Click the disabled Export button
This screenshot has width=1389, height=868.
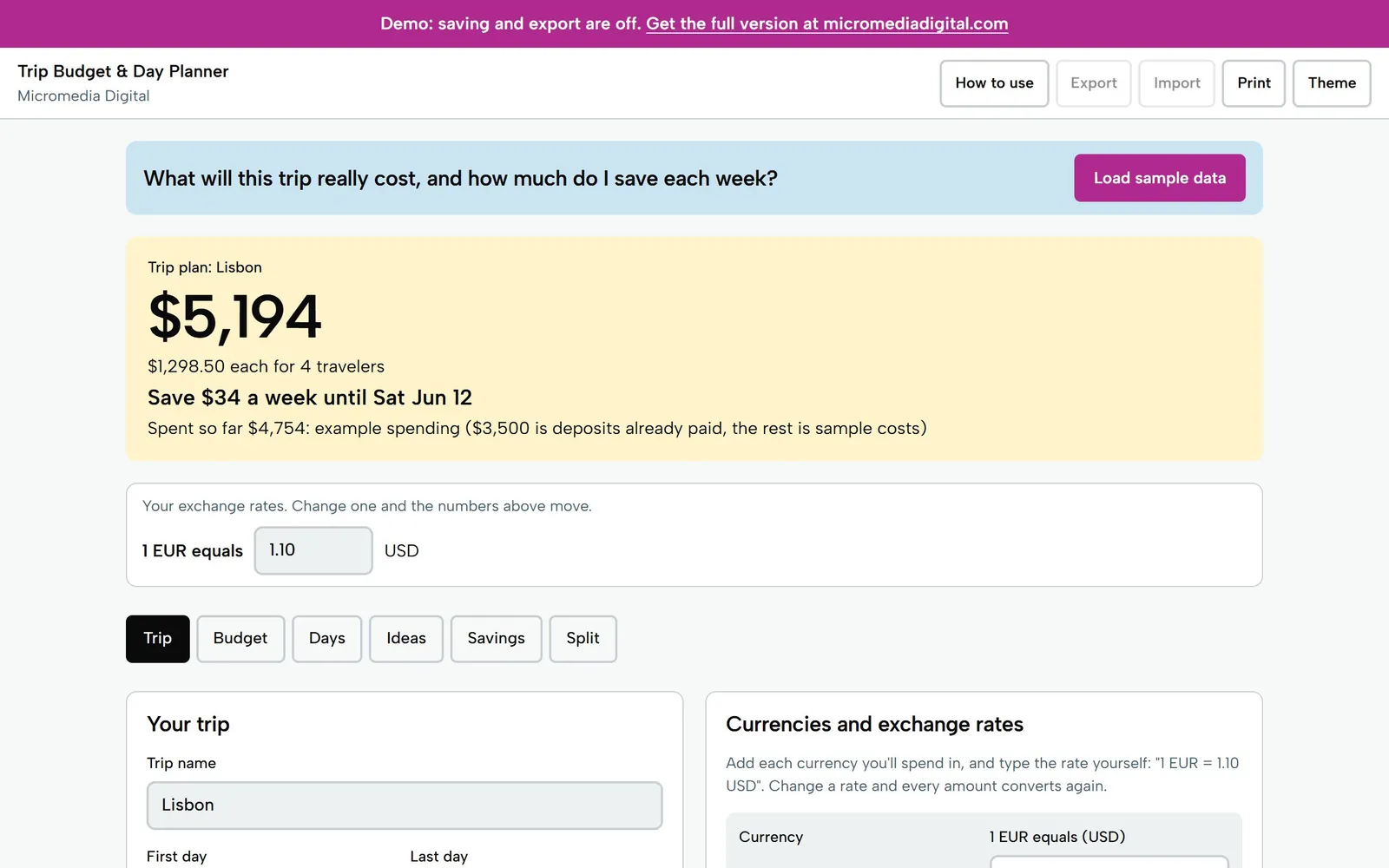pyautogui.click(x=1093, y=83)
